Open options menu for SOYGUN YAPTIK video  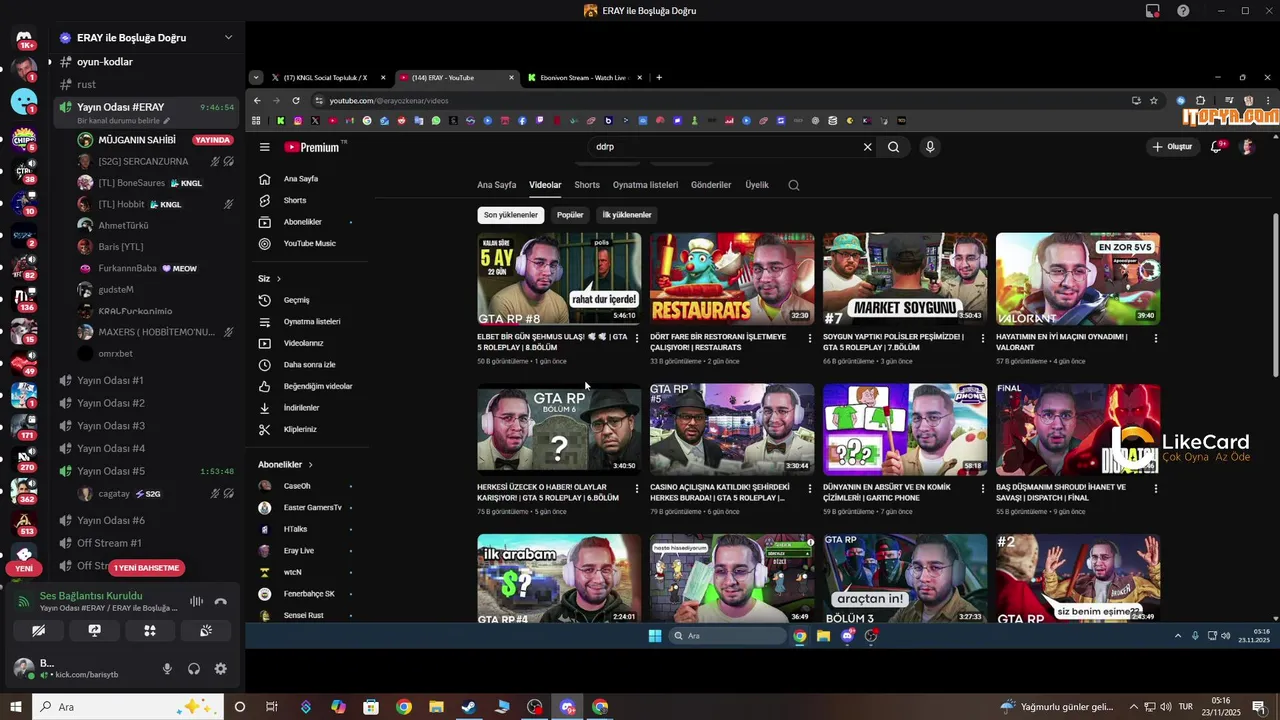(983, 338)
